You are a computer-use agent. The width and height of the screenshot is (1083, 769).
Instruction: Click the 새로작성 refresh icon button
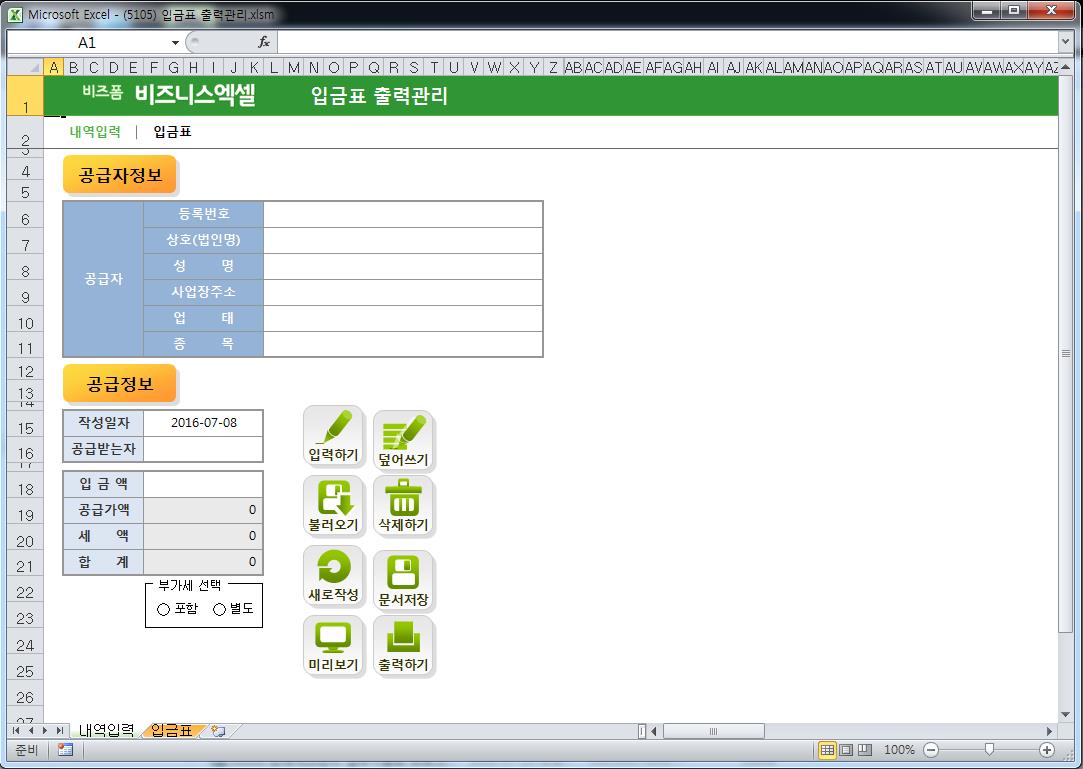(x=334, y=576)
